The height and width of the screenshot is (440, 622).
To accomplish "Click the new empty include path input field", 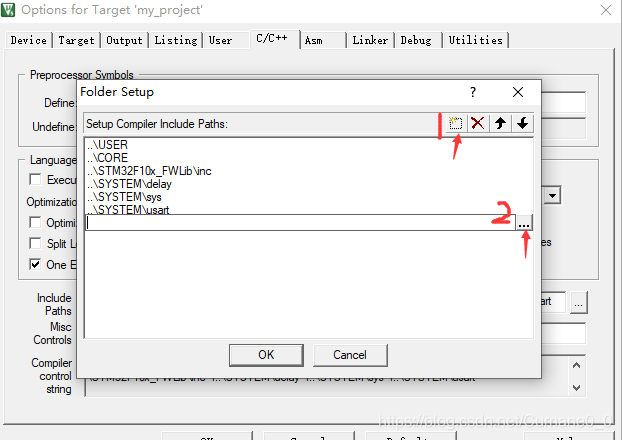I will pos(300,223).
